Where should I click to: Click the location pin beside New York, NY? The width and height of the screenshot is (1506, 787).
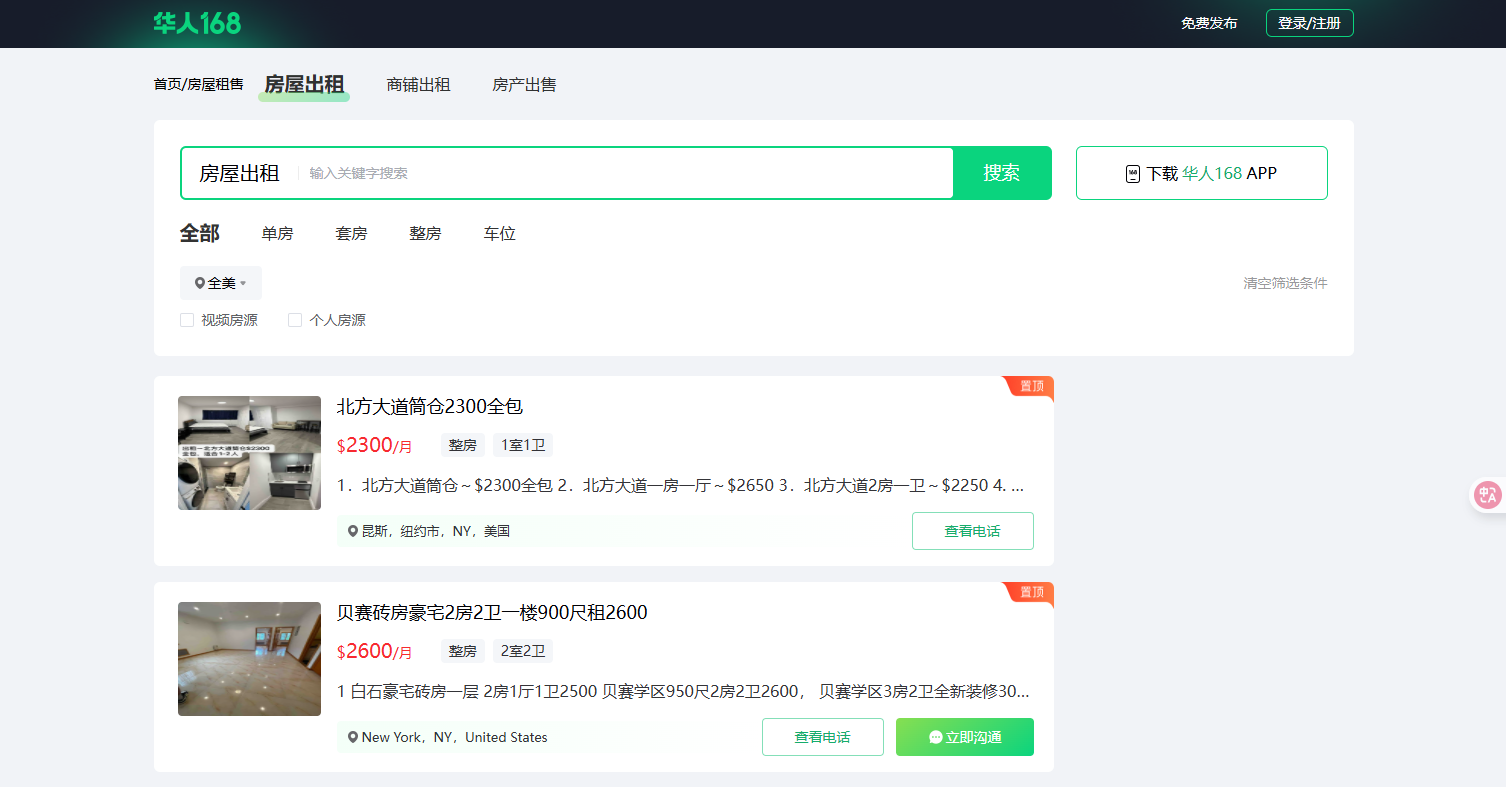click(353, 738)
